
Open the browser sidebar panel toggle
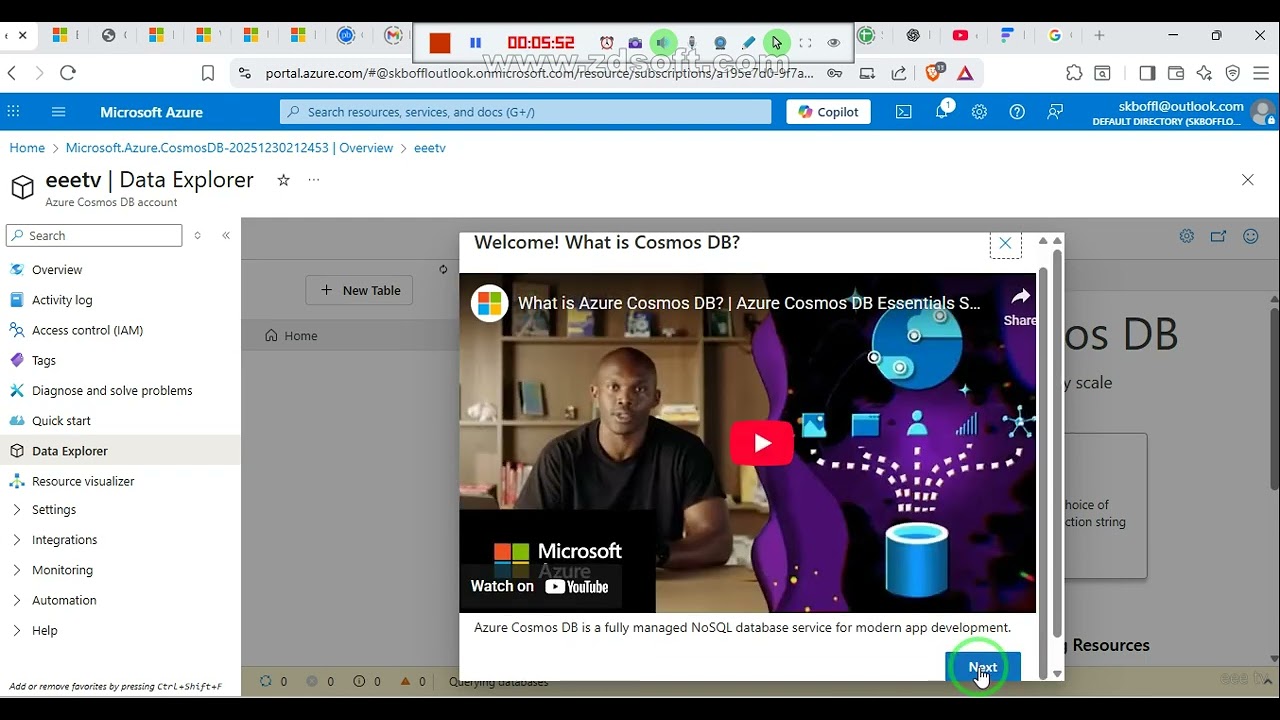[1147, 73]
